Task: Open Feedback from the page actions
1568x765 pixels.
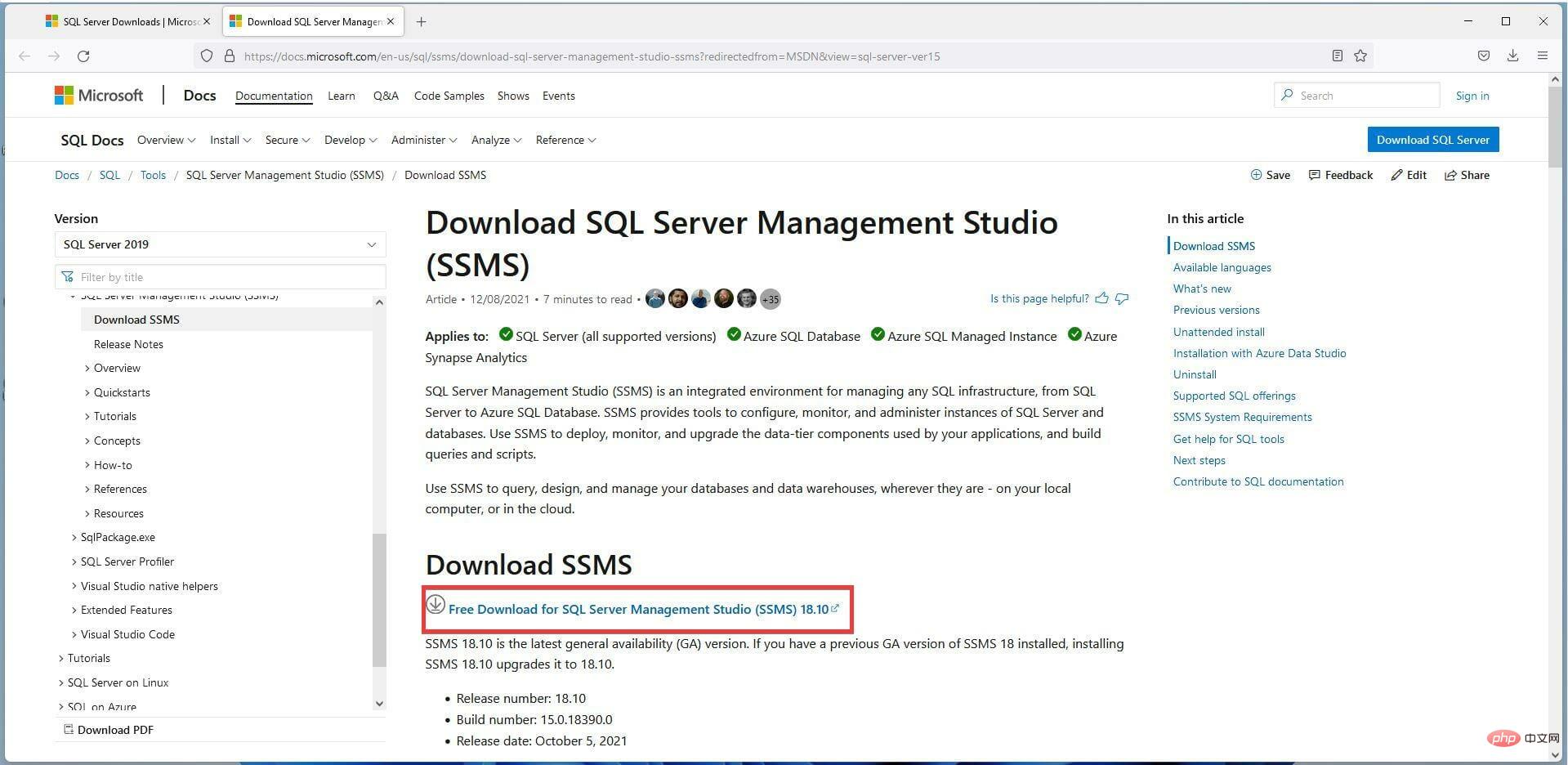Action: tap(1341, 175)
